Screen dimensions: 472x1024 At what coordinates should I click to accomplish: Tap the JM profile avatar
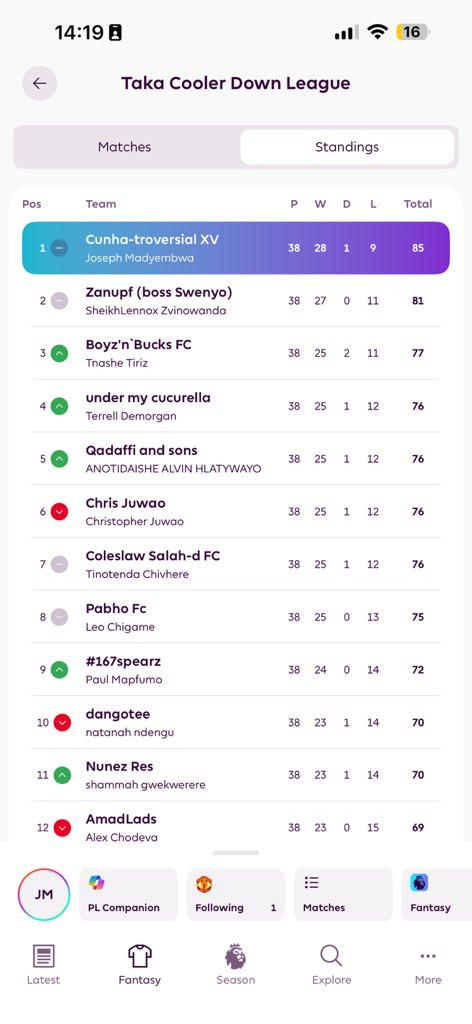click(44, 894)
